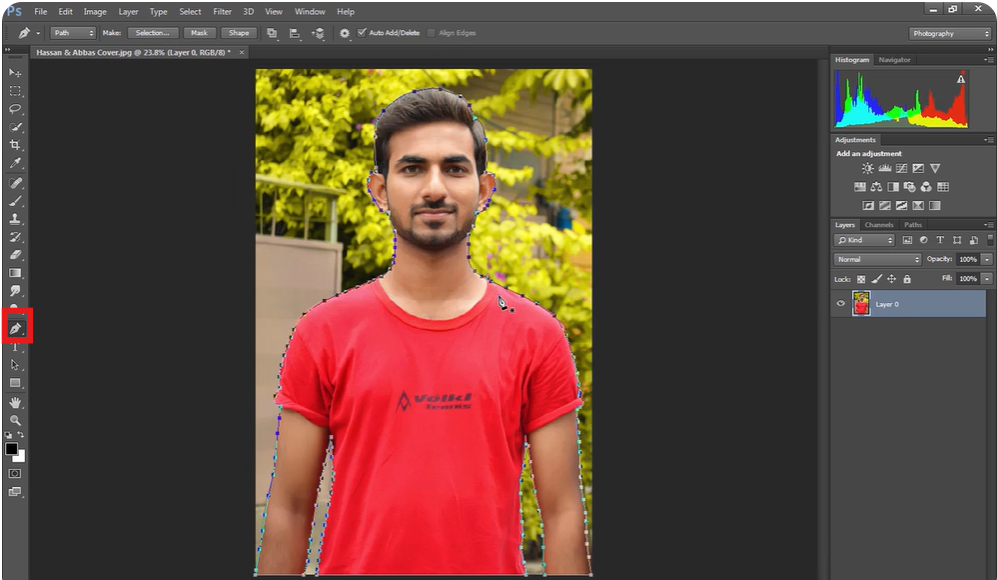997x580 pixels.
Task: Select the Rectangular Marquee tool
Action: 15,91
